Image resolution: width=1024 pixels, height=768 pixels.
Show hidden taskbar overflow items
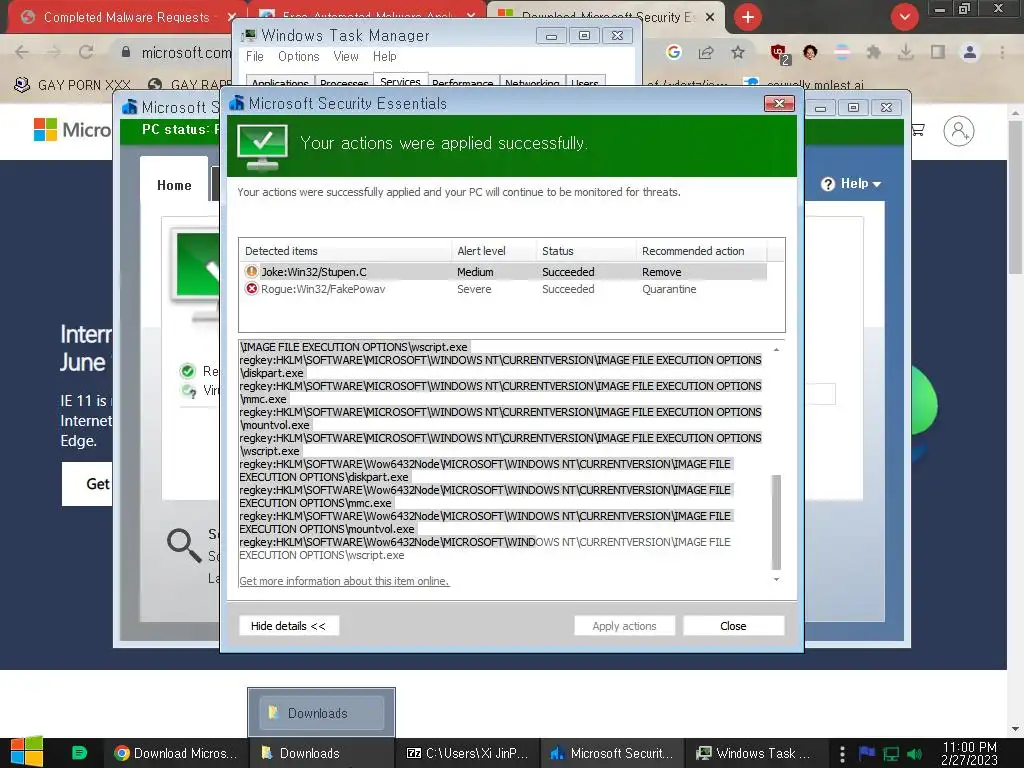842,754
